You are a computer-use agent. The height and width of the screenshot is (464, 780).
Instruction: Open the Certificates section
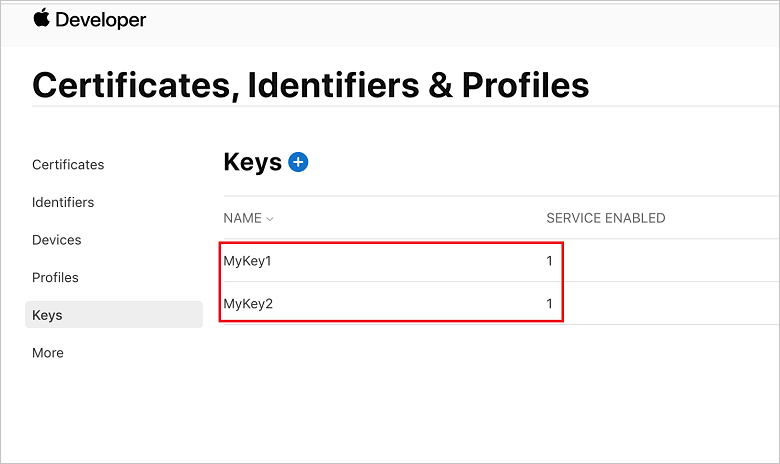[x=68, y=165]
